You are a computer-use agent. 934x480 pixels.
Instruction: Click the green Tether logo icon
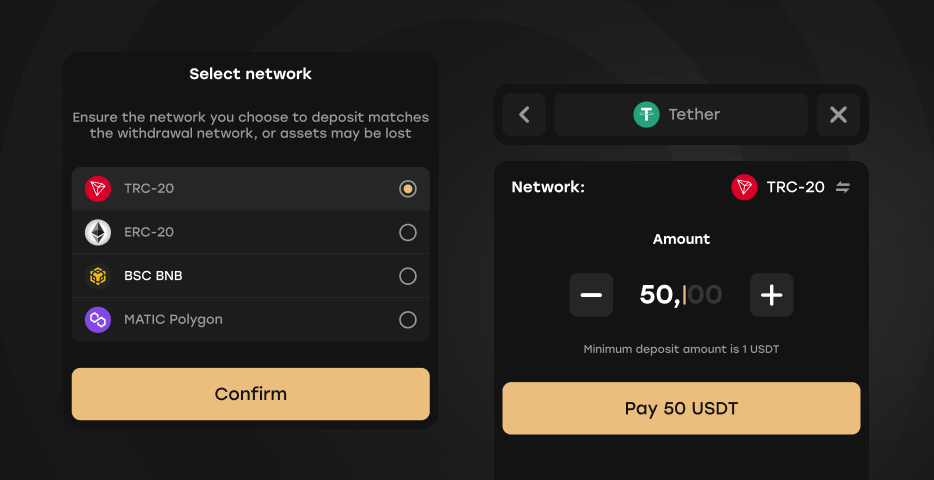coord(646,114)
